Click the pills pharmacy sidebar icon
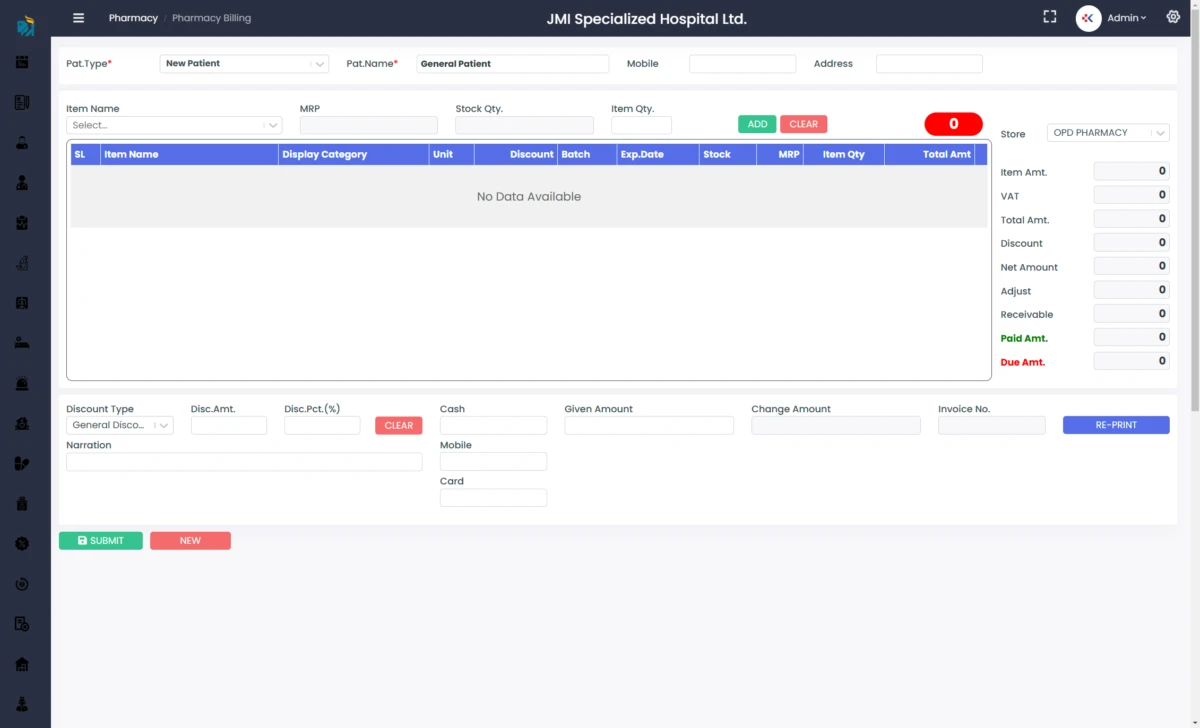Viewport: 1200px width, 728px height. (22, 463)
